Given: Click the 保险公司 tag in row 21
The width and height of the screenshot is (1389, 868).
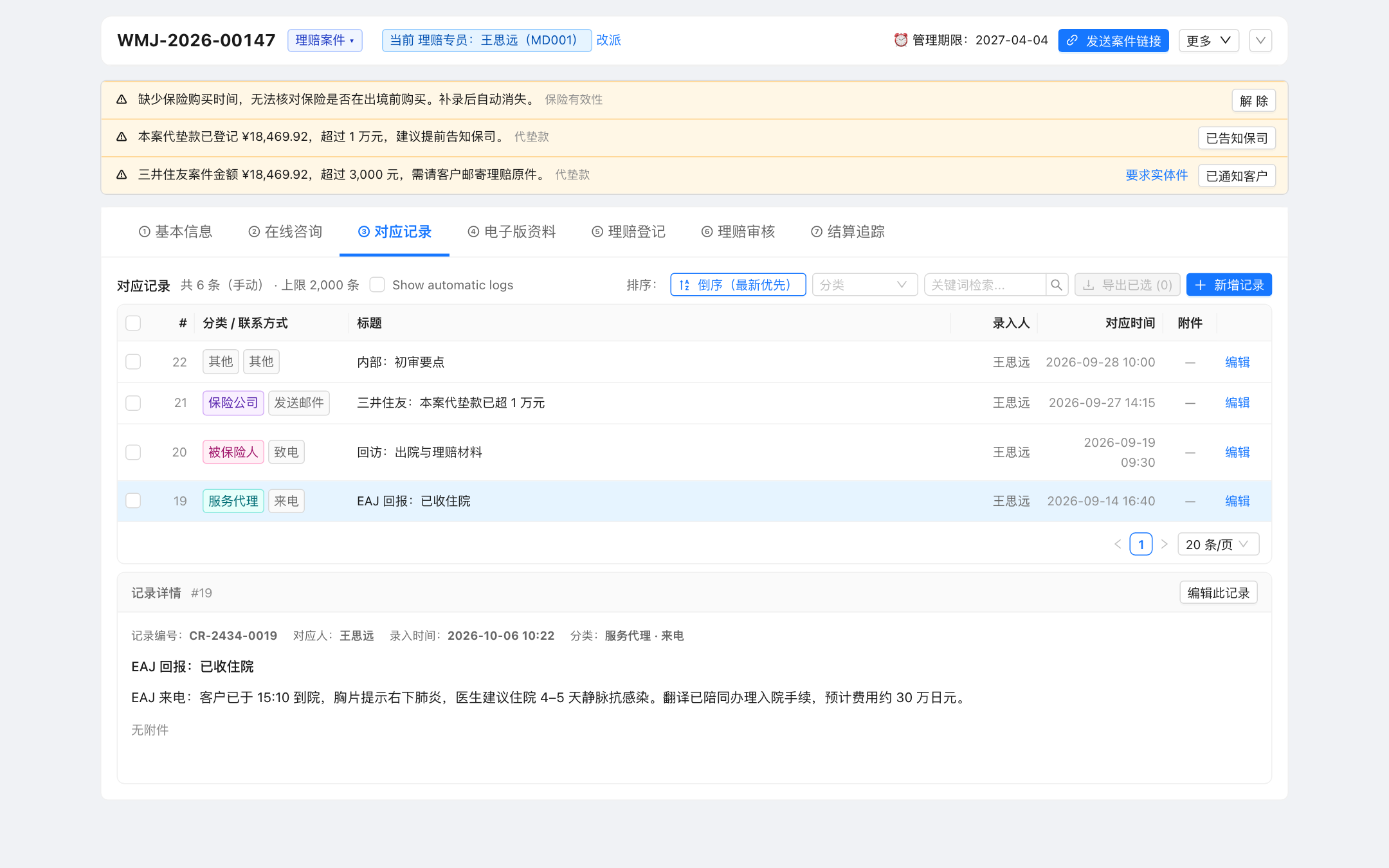Looking at the screenshot, I should click(x=233, y=403).
